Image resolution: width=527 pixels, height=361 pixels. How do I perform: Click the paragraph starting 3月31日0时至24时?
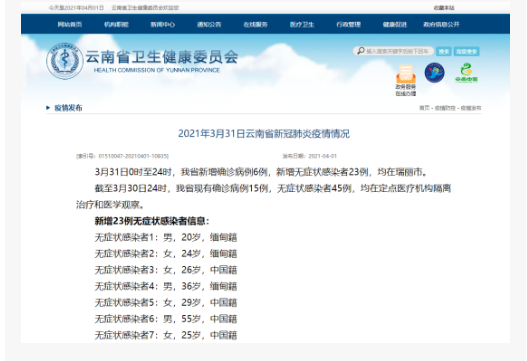261,172
